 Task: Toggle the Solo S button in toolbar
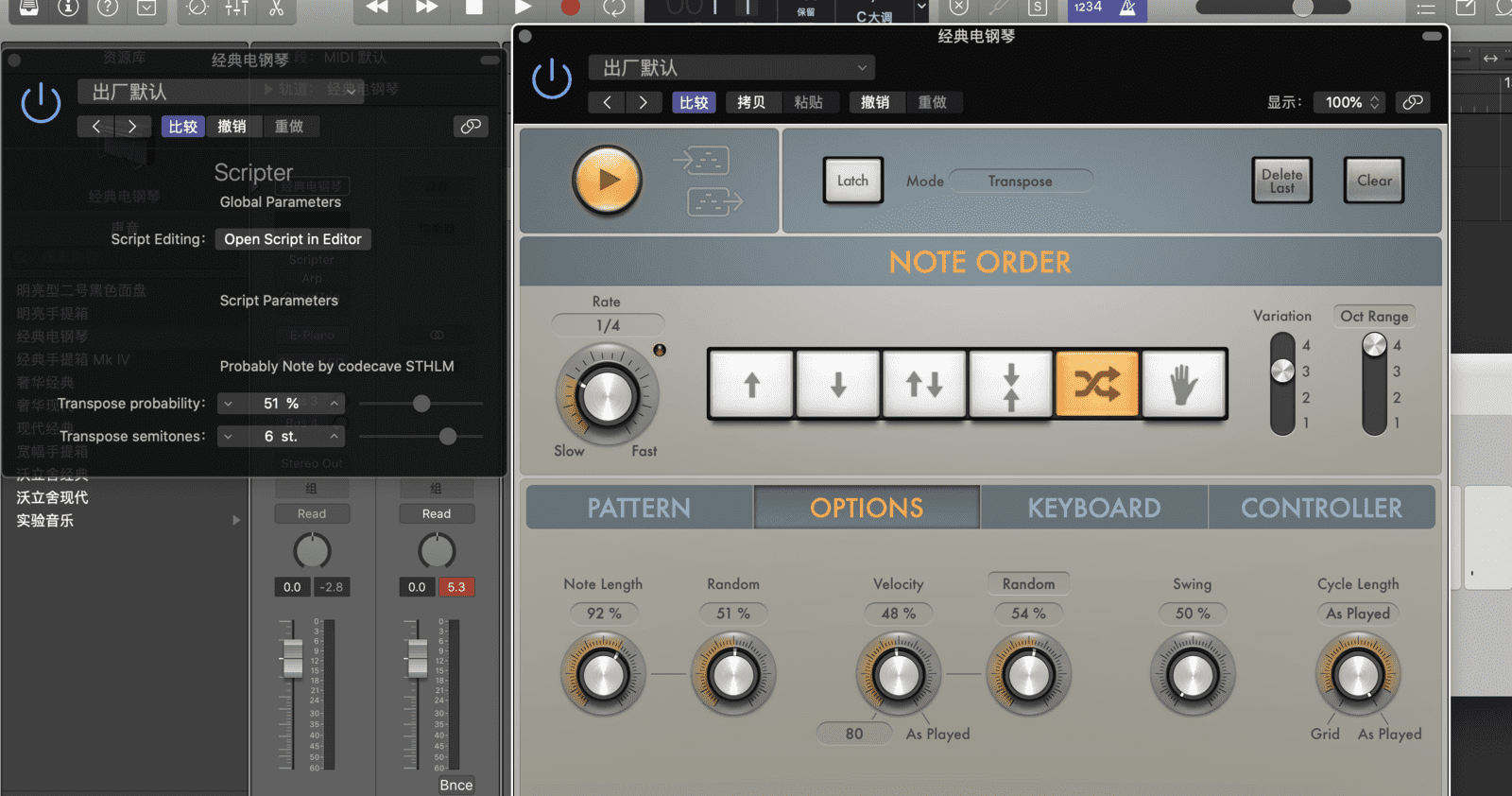pos(1038,8)
